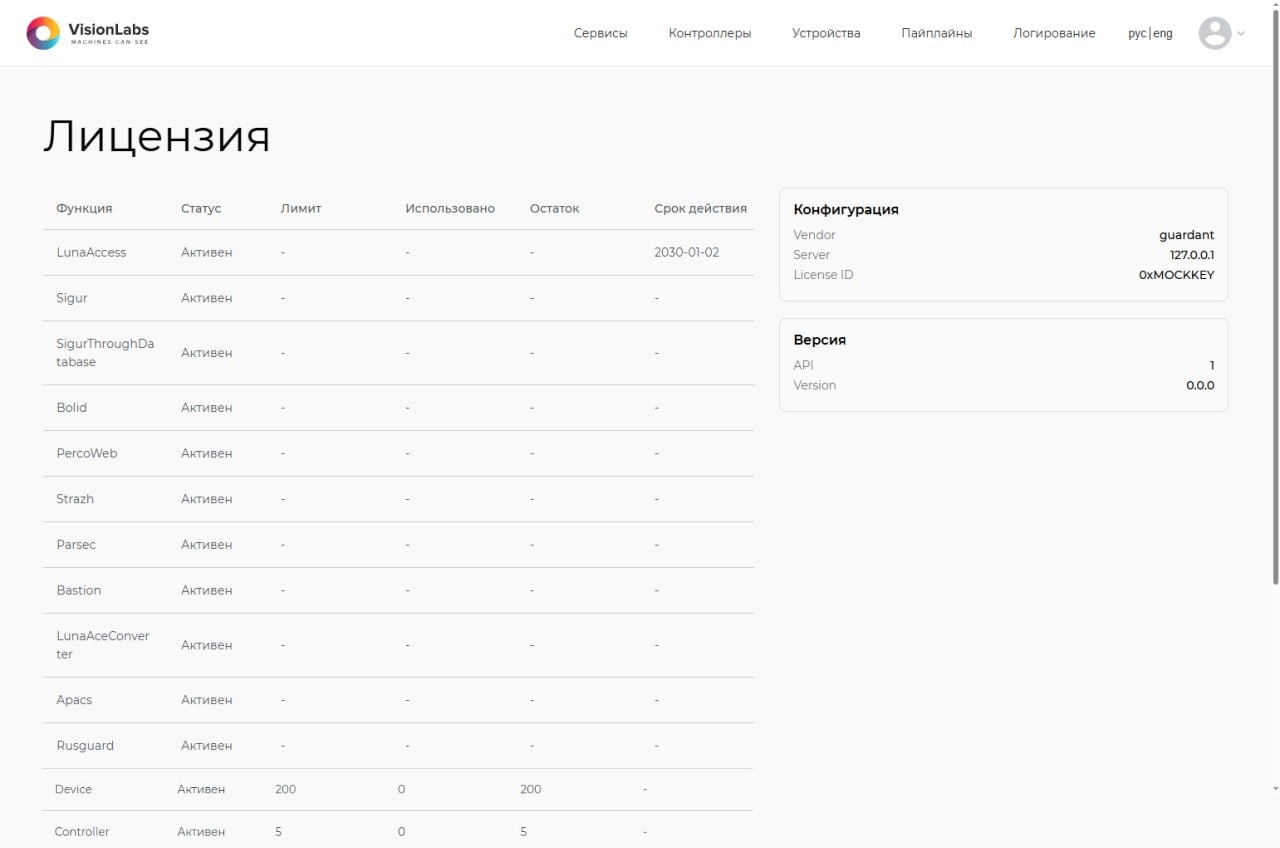This screenshot has width=1280, height=848.
Task: Select the Sigur function cell
Action: 72,298
